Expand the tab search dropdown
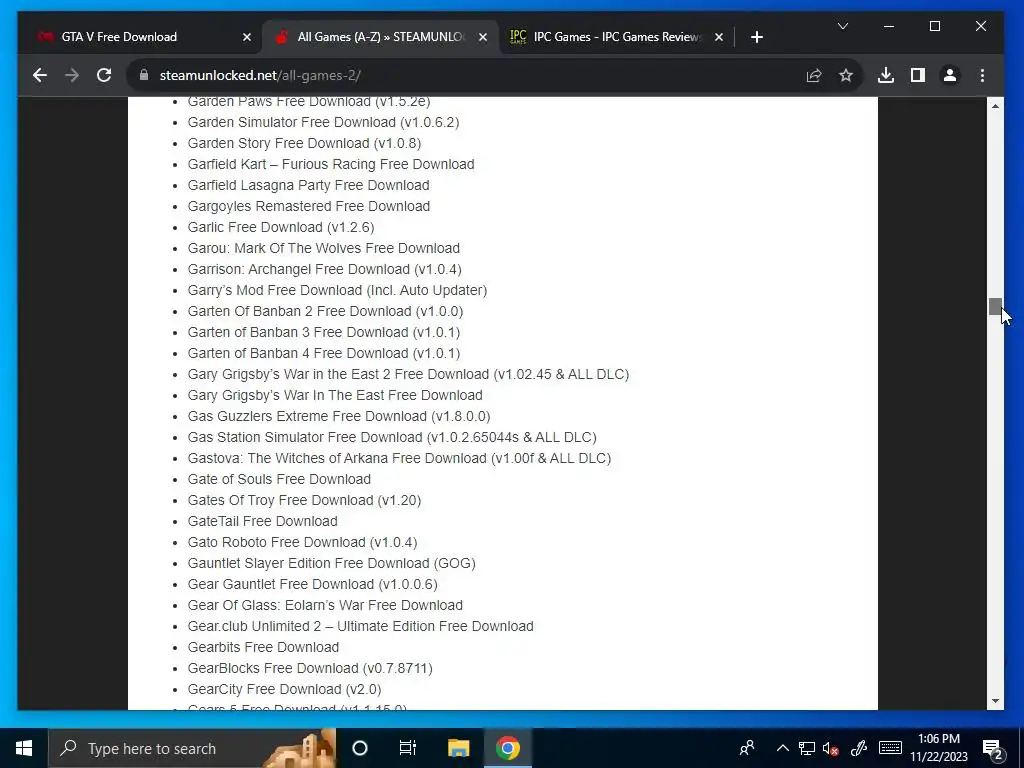Screen dimensions: 1024x768 point(843,26)
